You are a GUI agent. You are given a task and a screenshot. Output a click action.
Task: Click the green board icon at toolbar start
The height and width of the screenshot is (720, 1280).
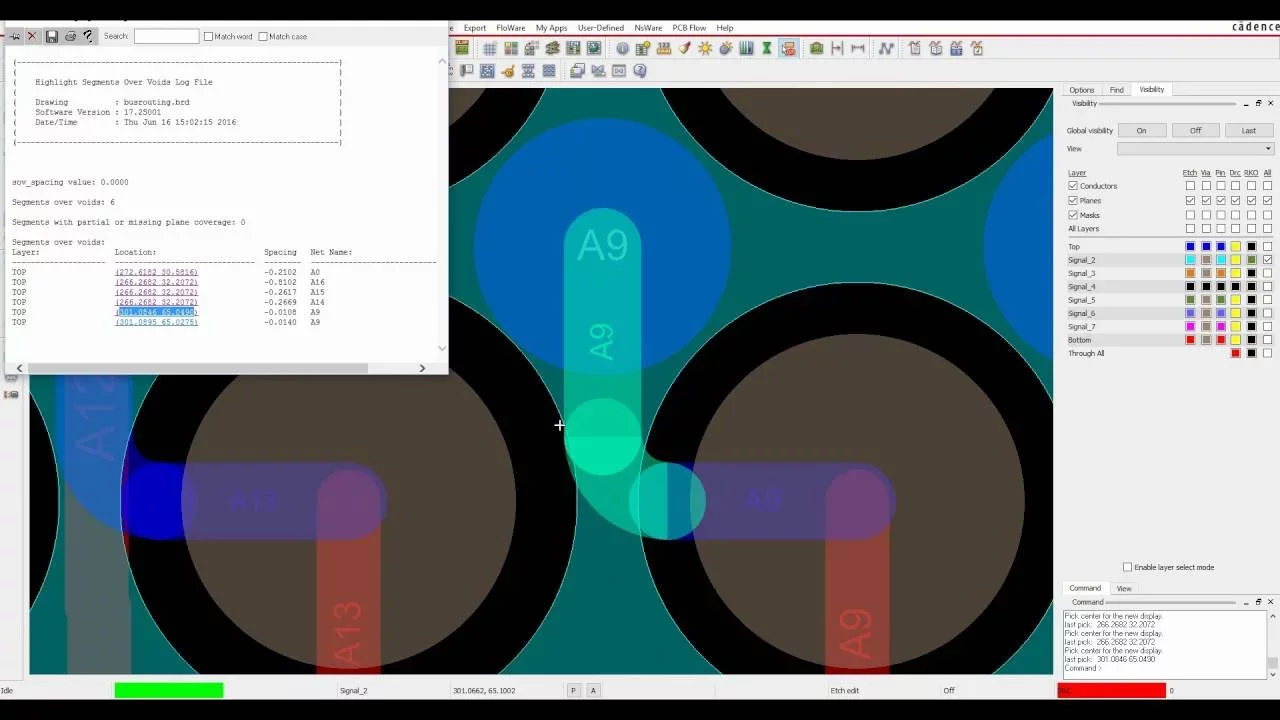coord(462,48)
